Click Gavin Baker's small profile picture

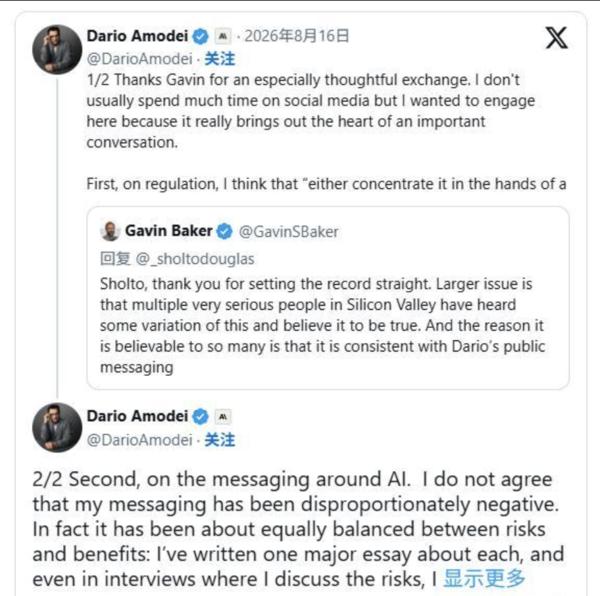tap(110, 231)
